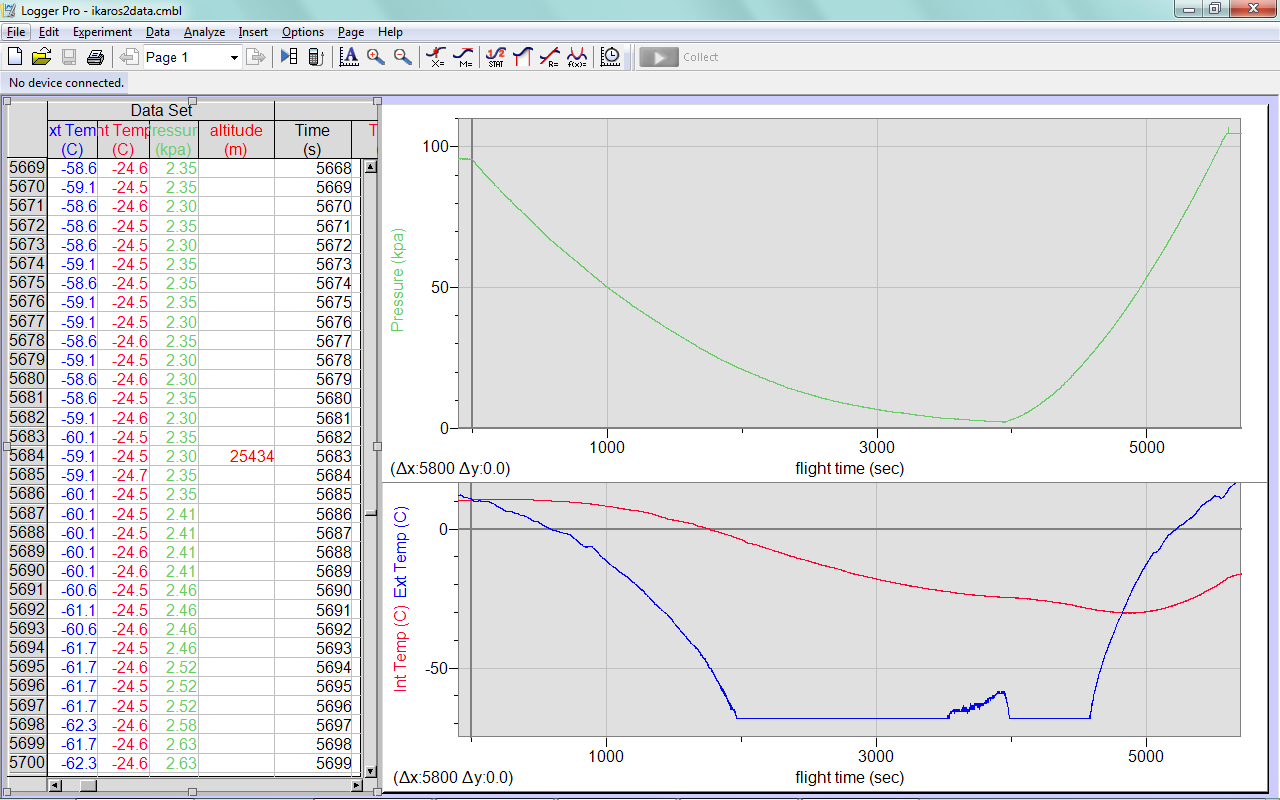Open the Data Collection clock settings
Screen dimensions: 1280x800
pos(610,57)
